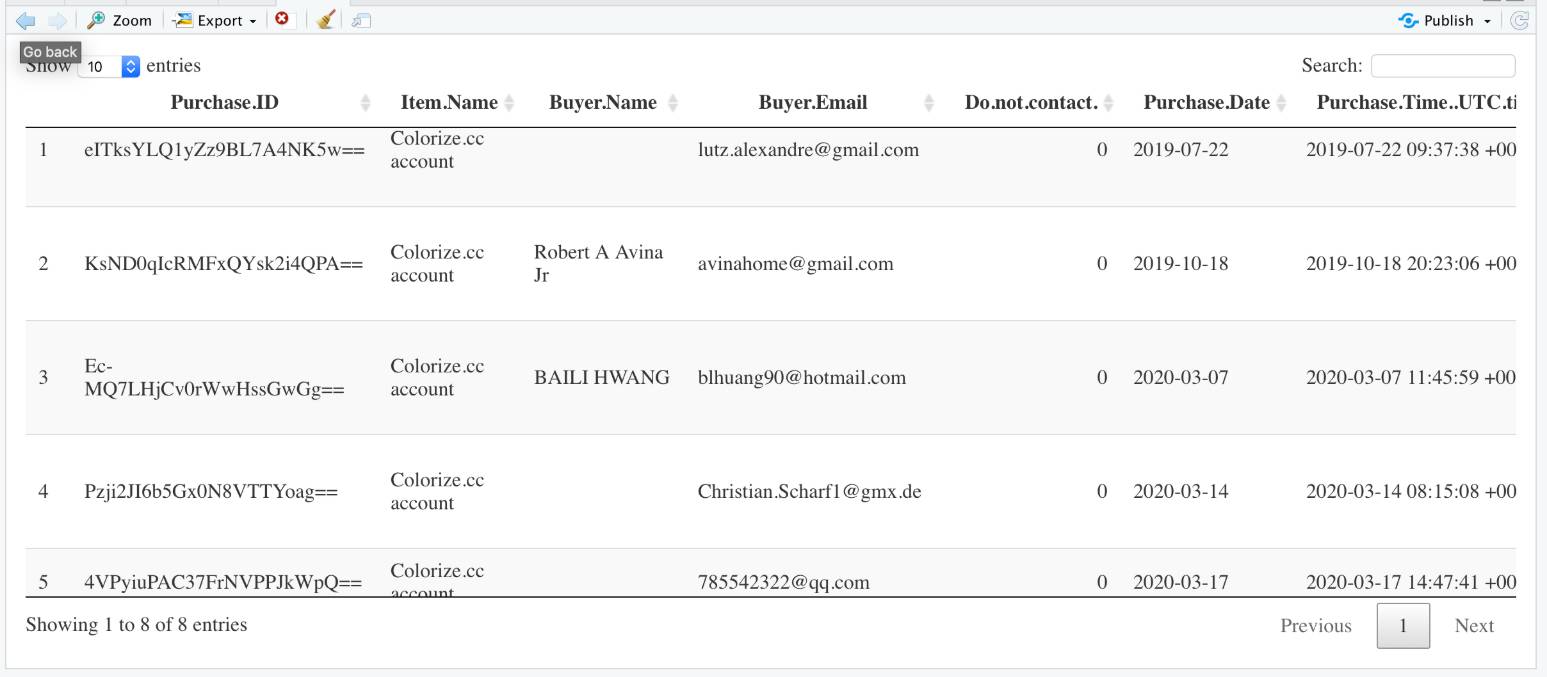Screen dimensions: 1547x677
Task: Click purchase time 2020-03-07 11:45:59
Action: pos(1411,378)
